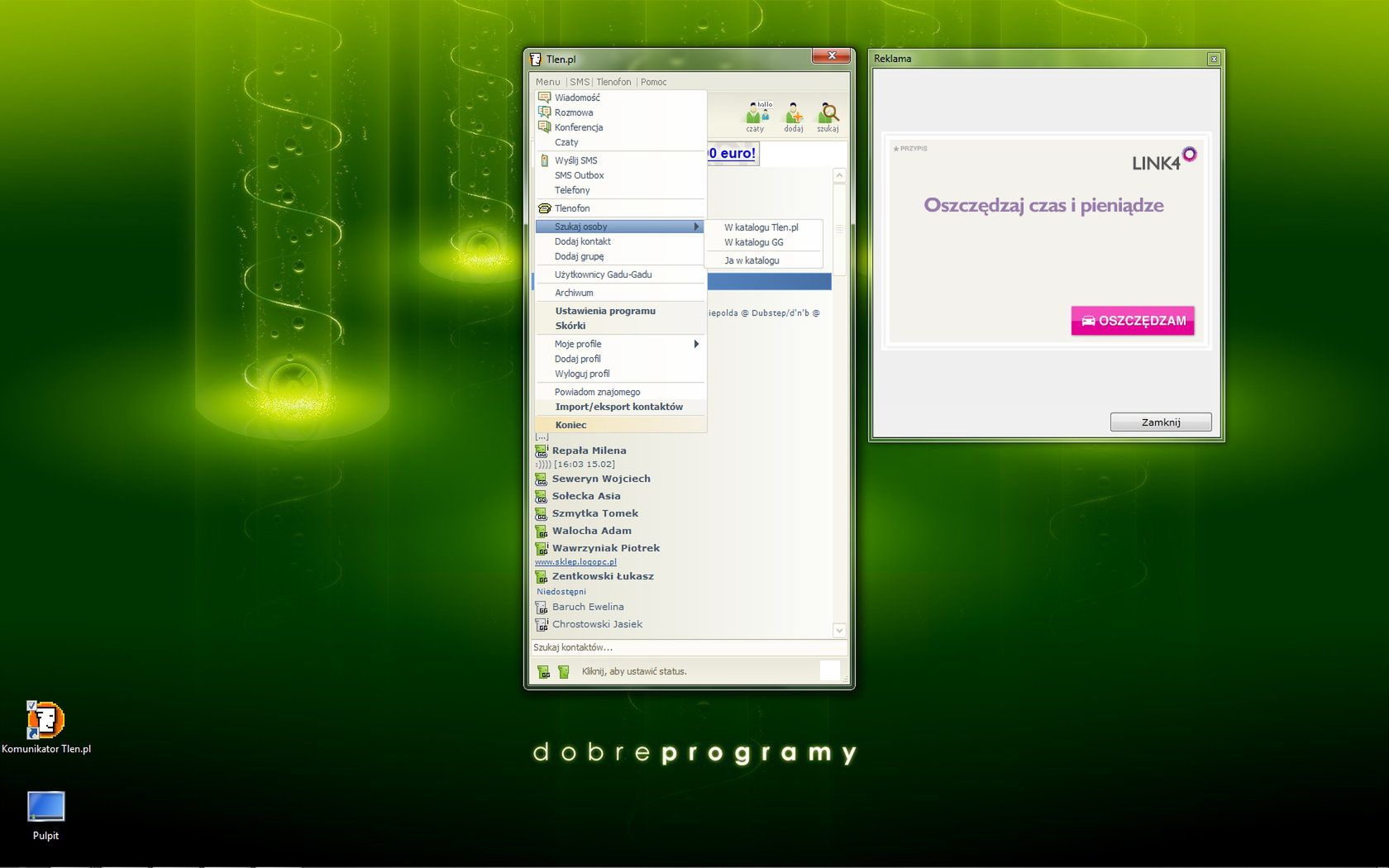Click the Tlen account status icon in status bar
The image size is (1389, 868).
click(x=564, y=671)
